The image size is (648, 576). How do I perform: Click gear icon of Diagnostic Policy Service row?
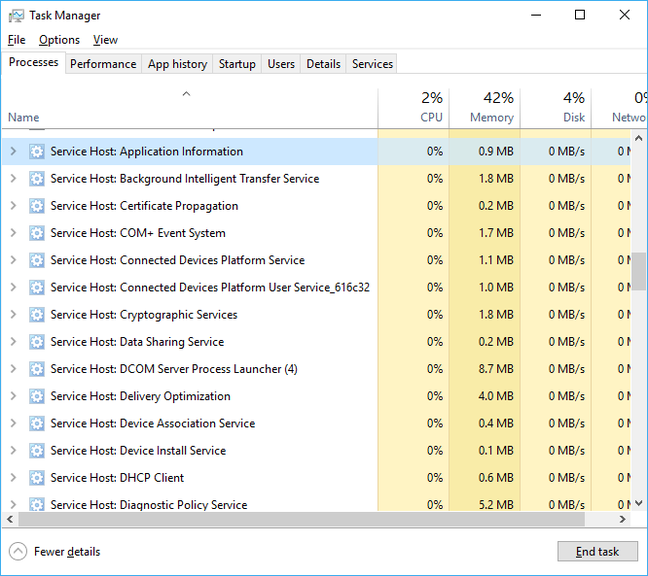37,505
